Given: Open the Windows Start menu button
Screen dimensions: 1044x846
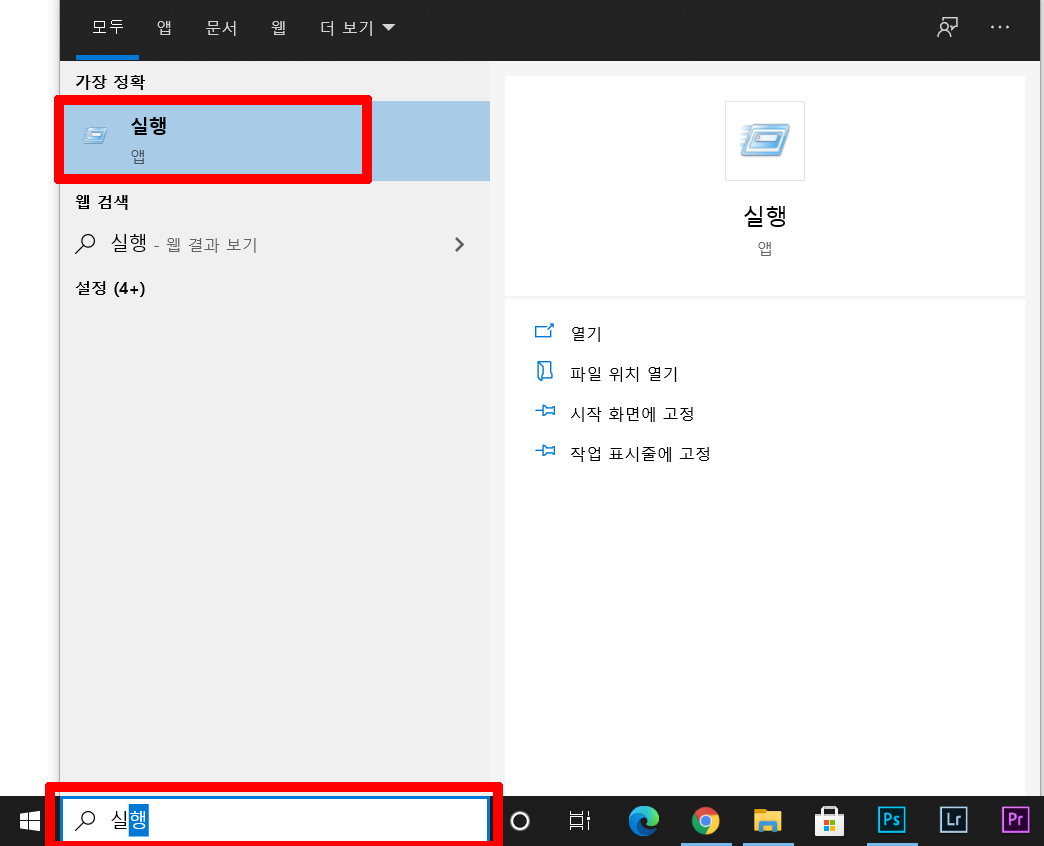Looking at the screenshot, I should click(29, 821).
